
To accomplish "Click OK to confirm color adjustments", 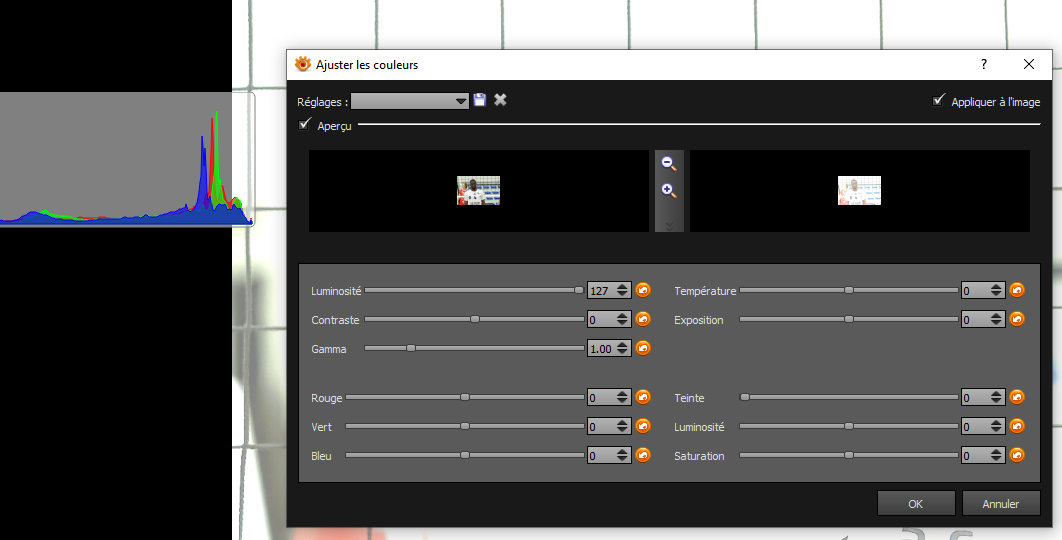I will point(916,503).
